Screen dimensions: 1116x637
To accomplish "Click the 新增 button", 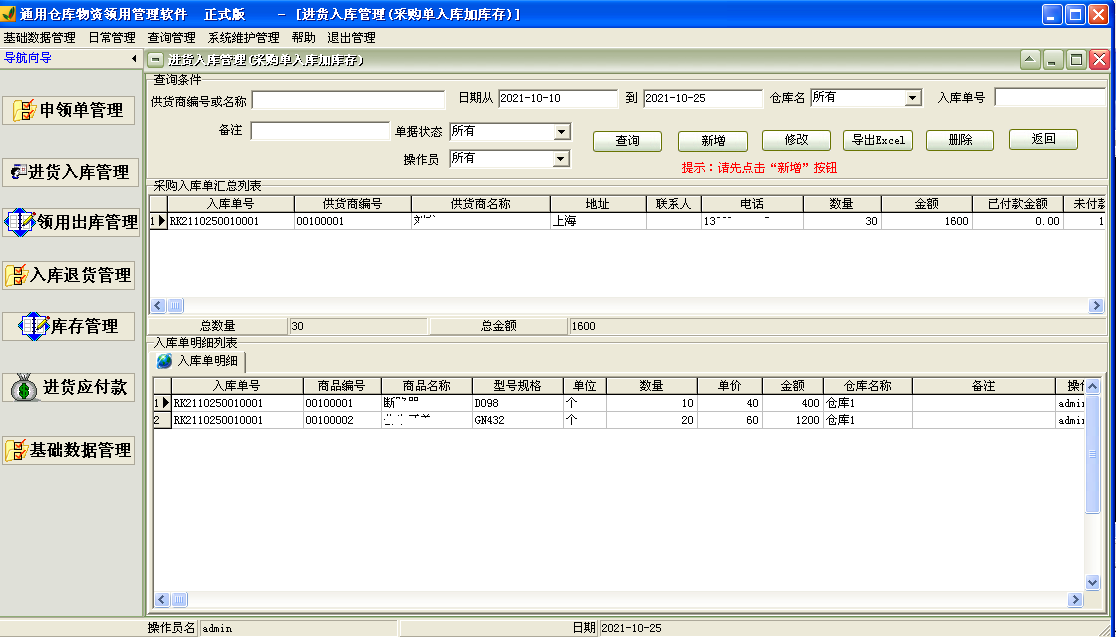I will [x=713, y=140].
